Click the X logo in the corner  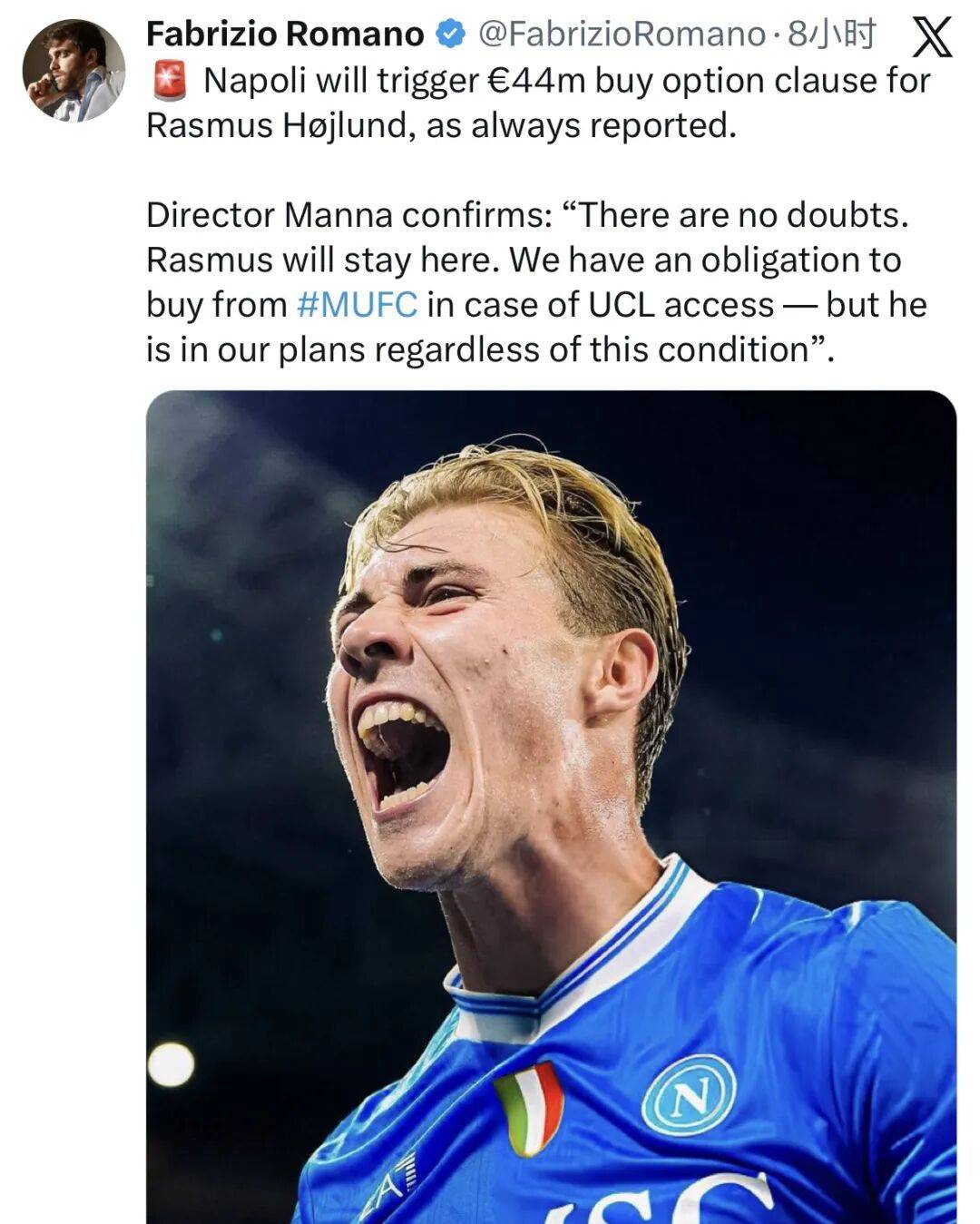coord(931,36)
